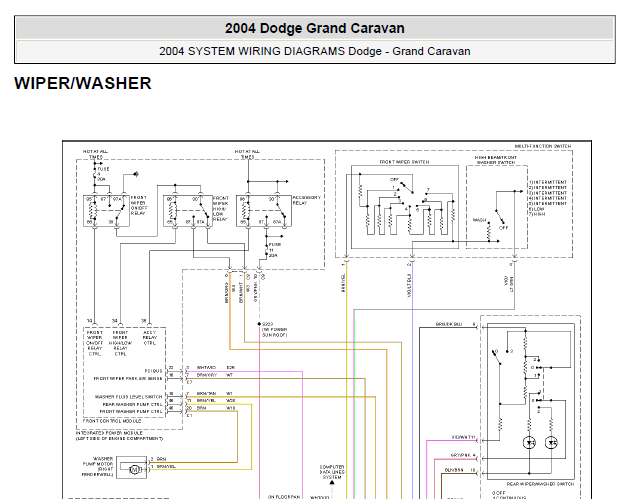Viewport: 640px width, 499px height.
Task: Click the MULTI-FUNCTION SWITCH label
Action: tap(543, 146)
